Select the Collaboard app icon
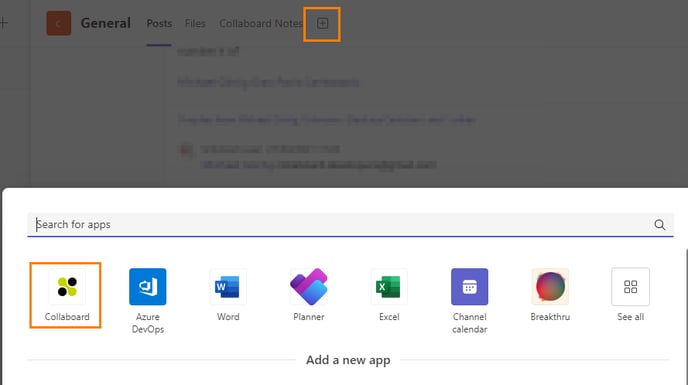Viewport: 688px width, 385px height. 67,287
